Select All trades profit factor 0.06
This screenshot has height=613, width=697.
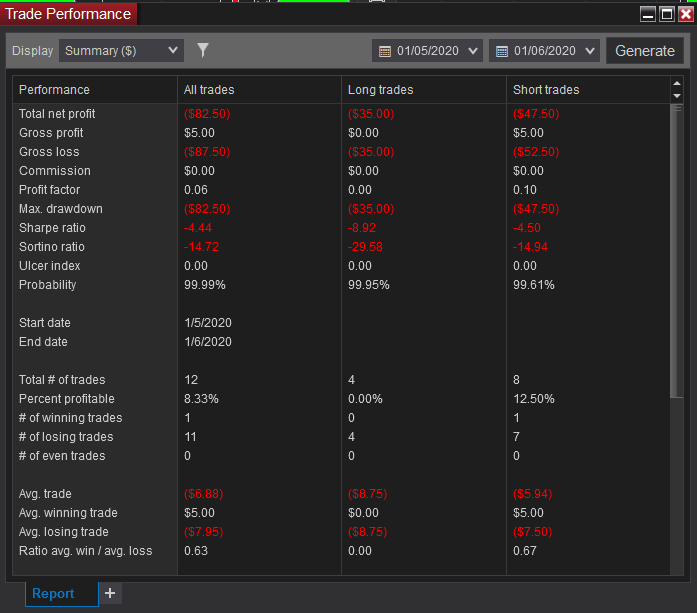point(196,190)
